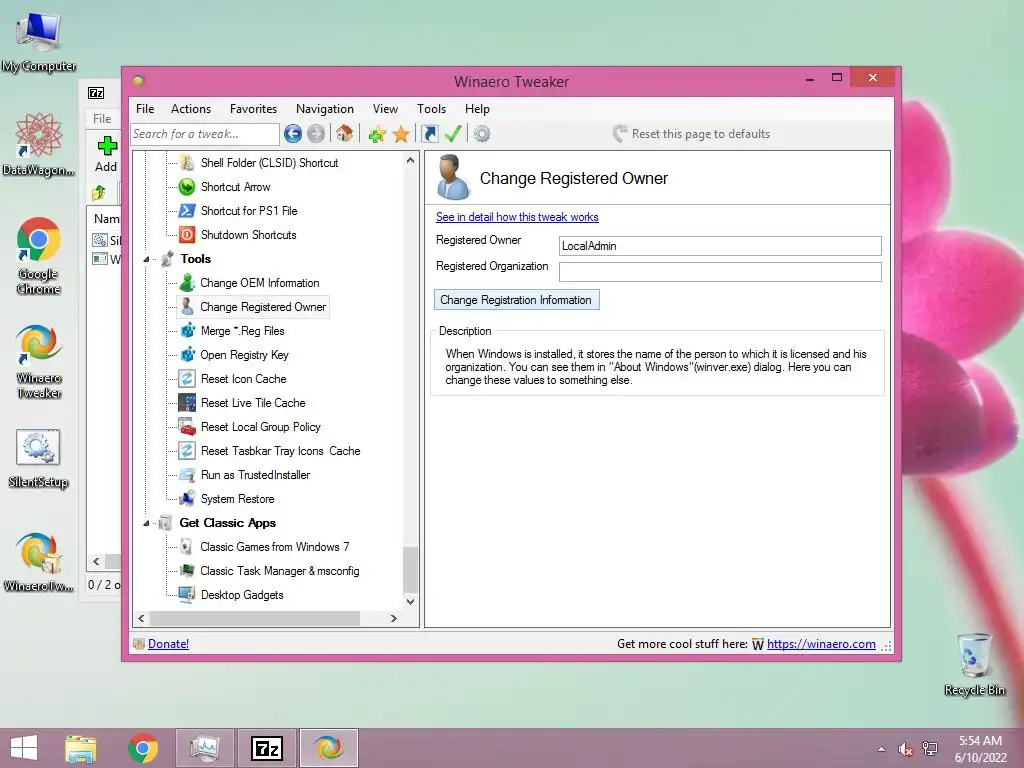Open 'See in detail how this tweak works' link
The width and height of the screenshot is (1024, 768).
(517, 217)
